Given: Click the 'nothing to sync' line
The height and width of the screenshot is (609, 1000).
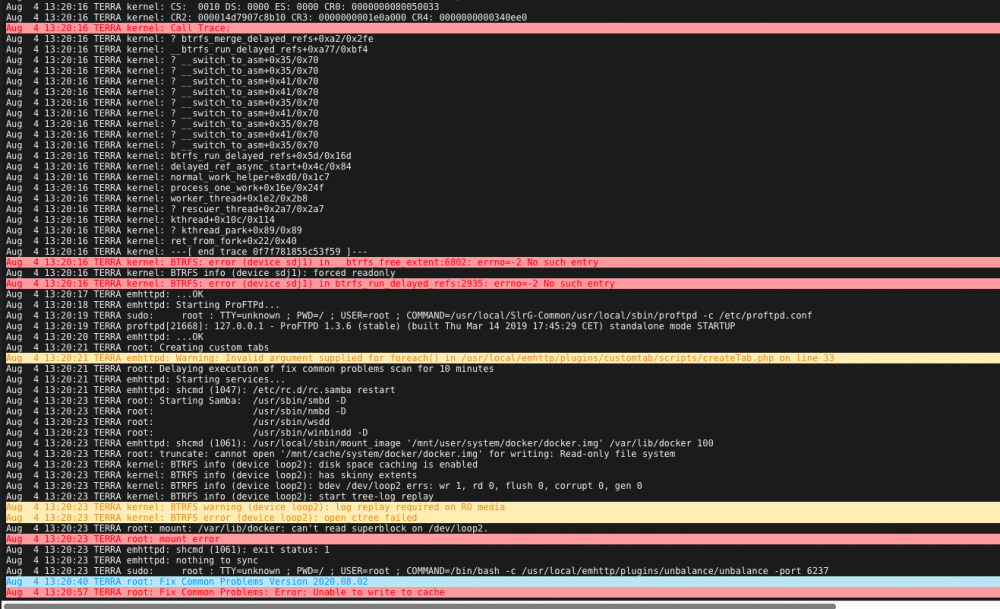Looking at the screenshot, I should click(132, 560).
